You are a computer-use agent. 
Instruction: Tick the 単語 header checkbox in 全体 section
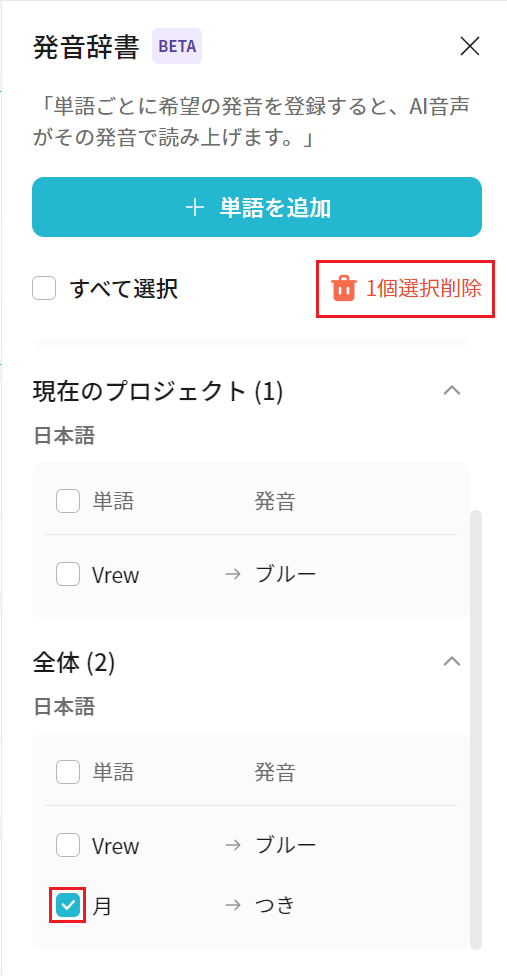click(68, 772)
